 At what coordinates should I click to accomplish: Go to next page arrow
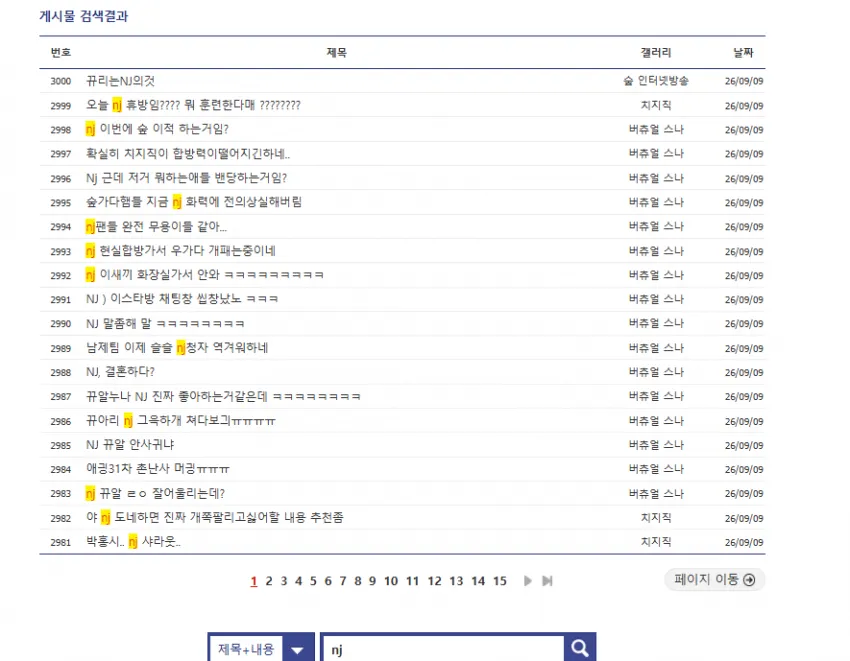tap(527, 581)
